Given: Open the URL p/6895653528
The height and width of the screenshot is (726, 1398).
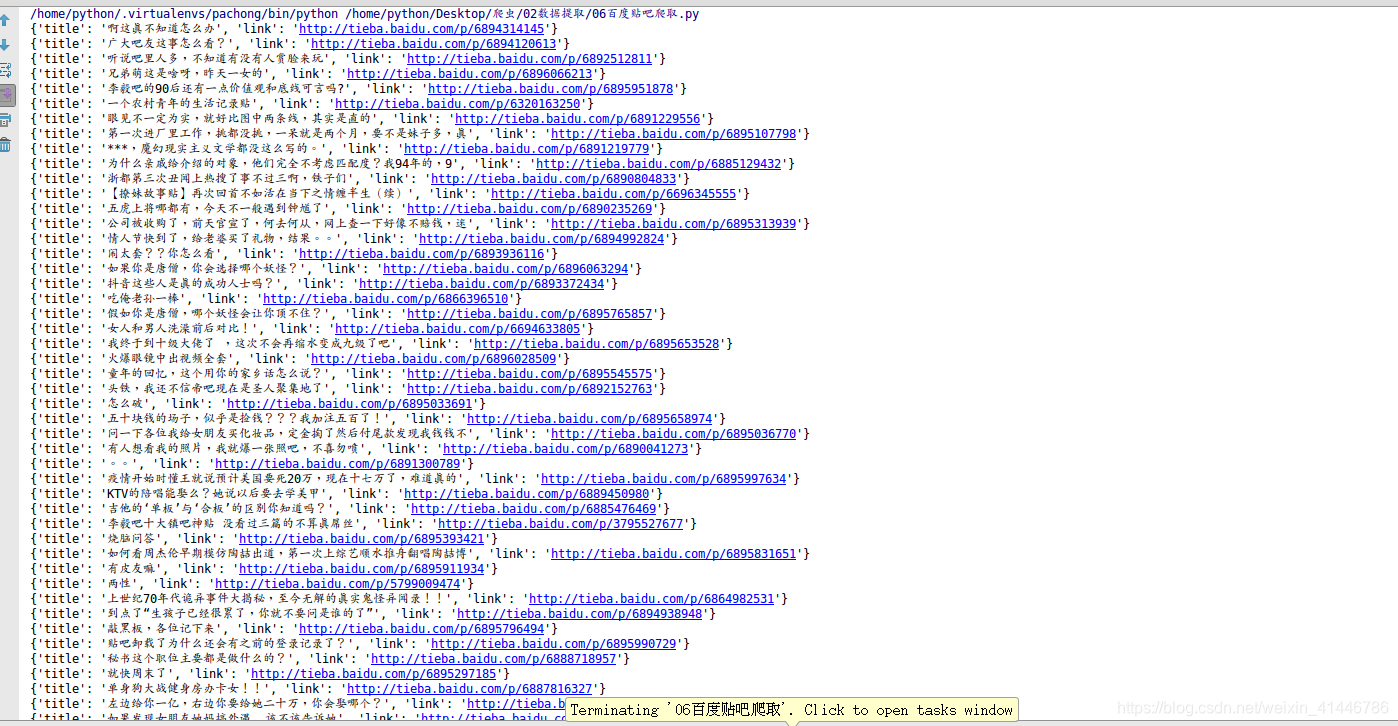Looking at the screenshot, I should pyautogui.click(x=597, y=344).
